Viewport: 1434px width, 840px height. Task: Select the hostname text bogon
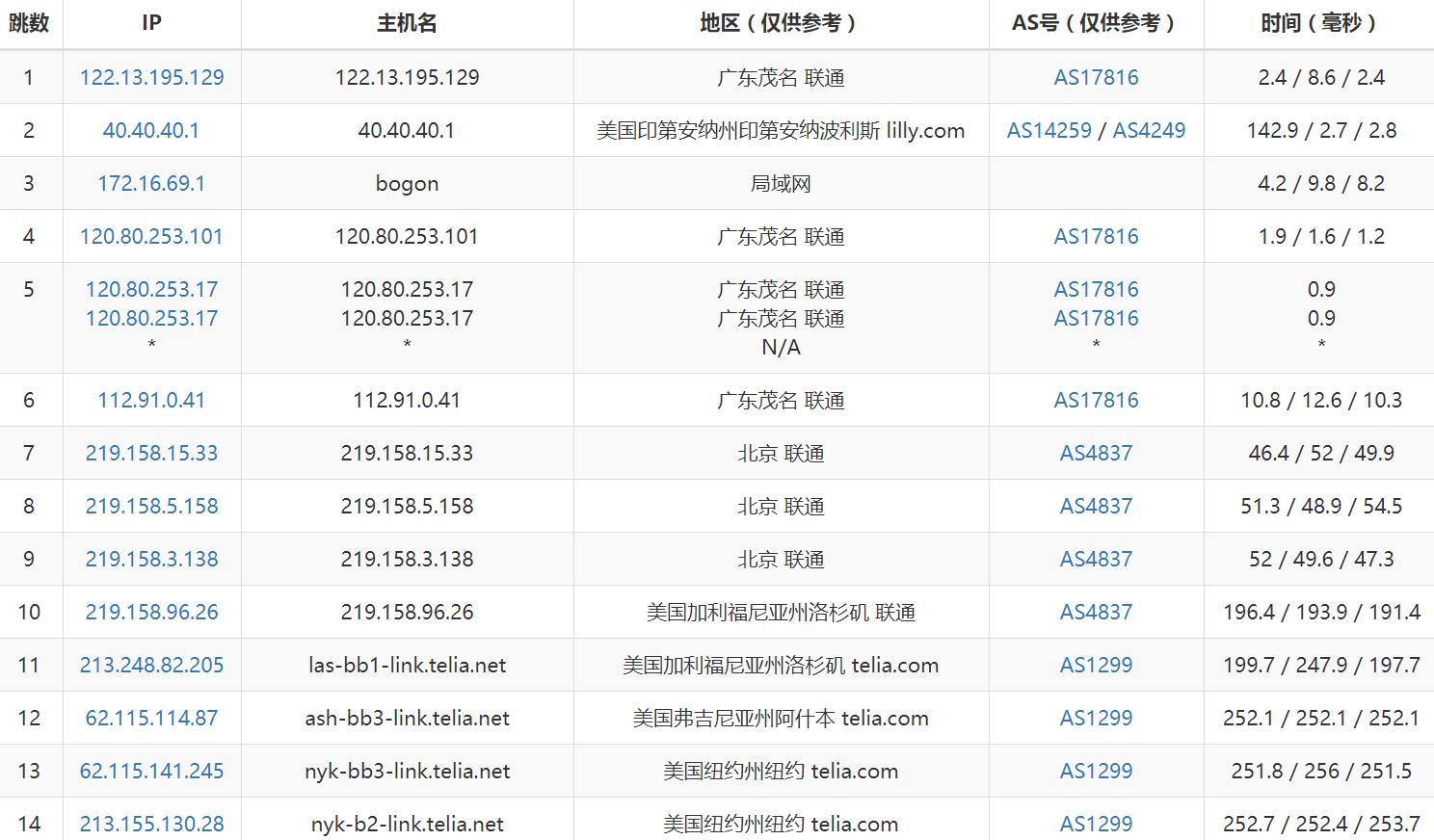407,184
